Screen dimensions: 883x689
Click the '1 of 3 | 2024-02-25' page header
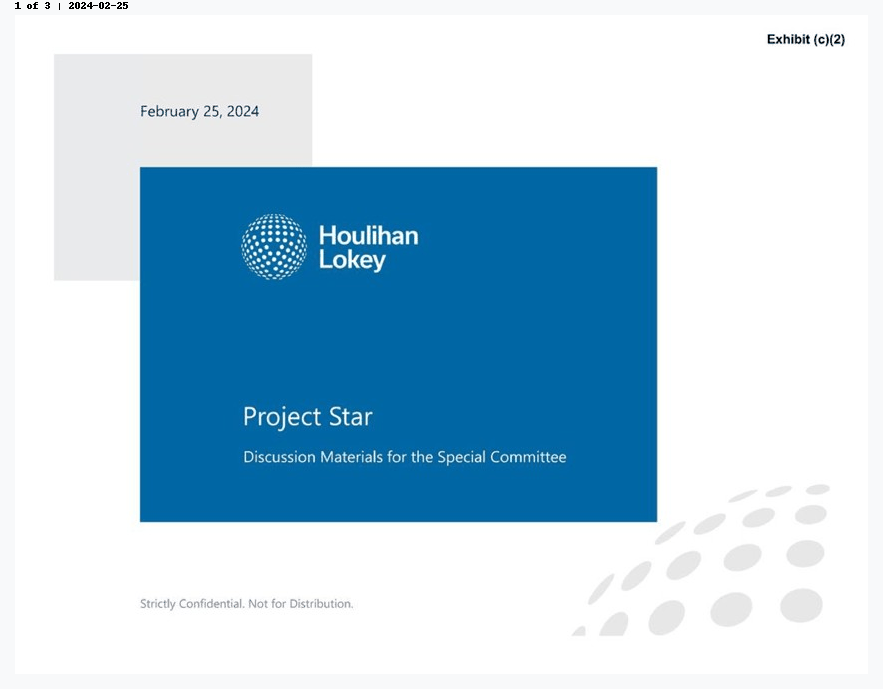tap(72, 6)
